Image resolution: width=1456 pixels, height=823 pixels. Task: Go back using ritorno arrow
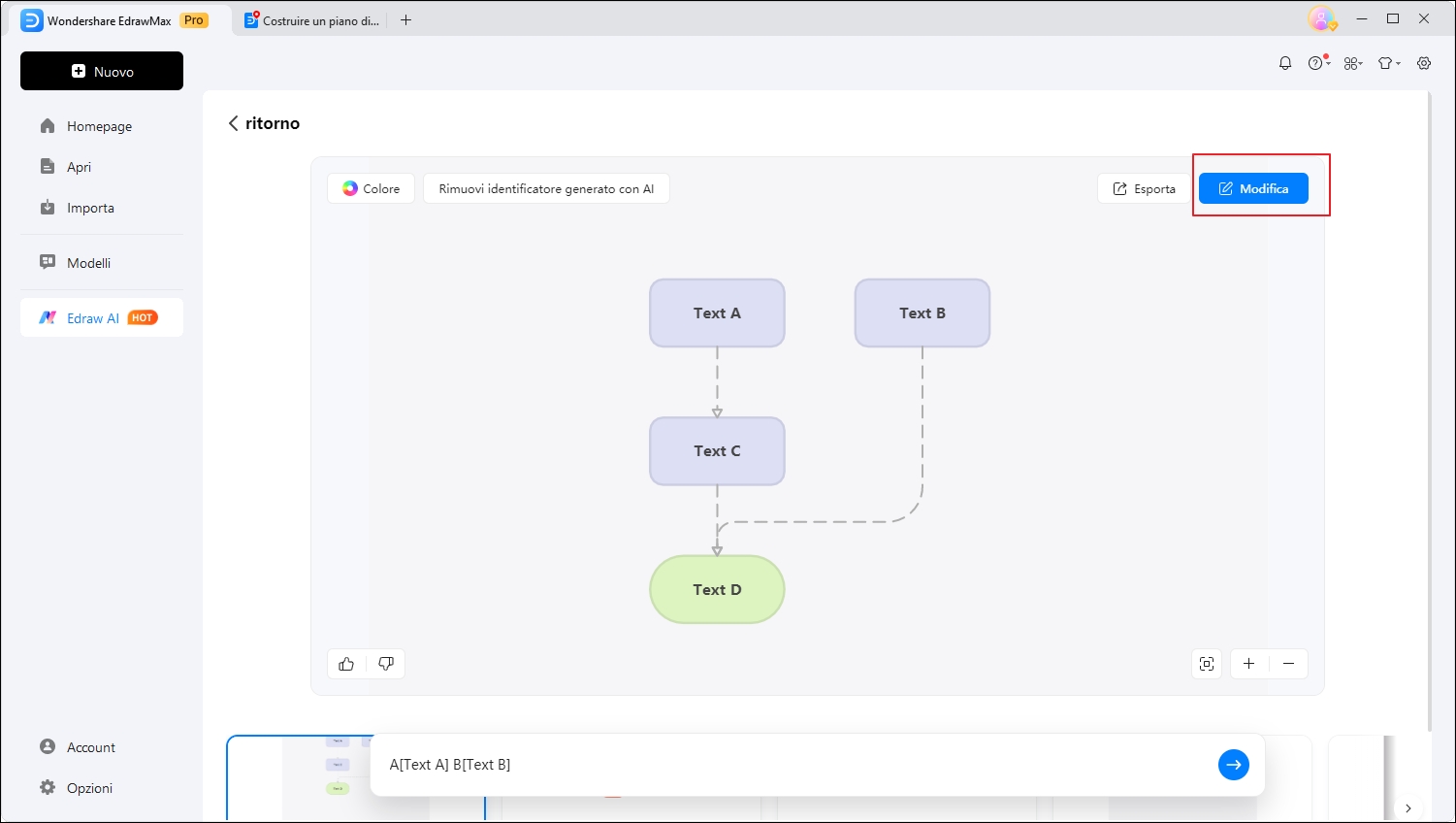pyautogui.click(x=234, y=123)
